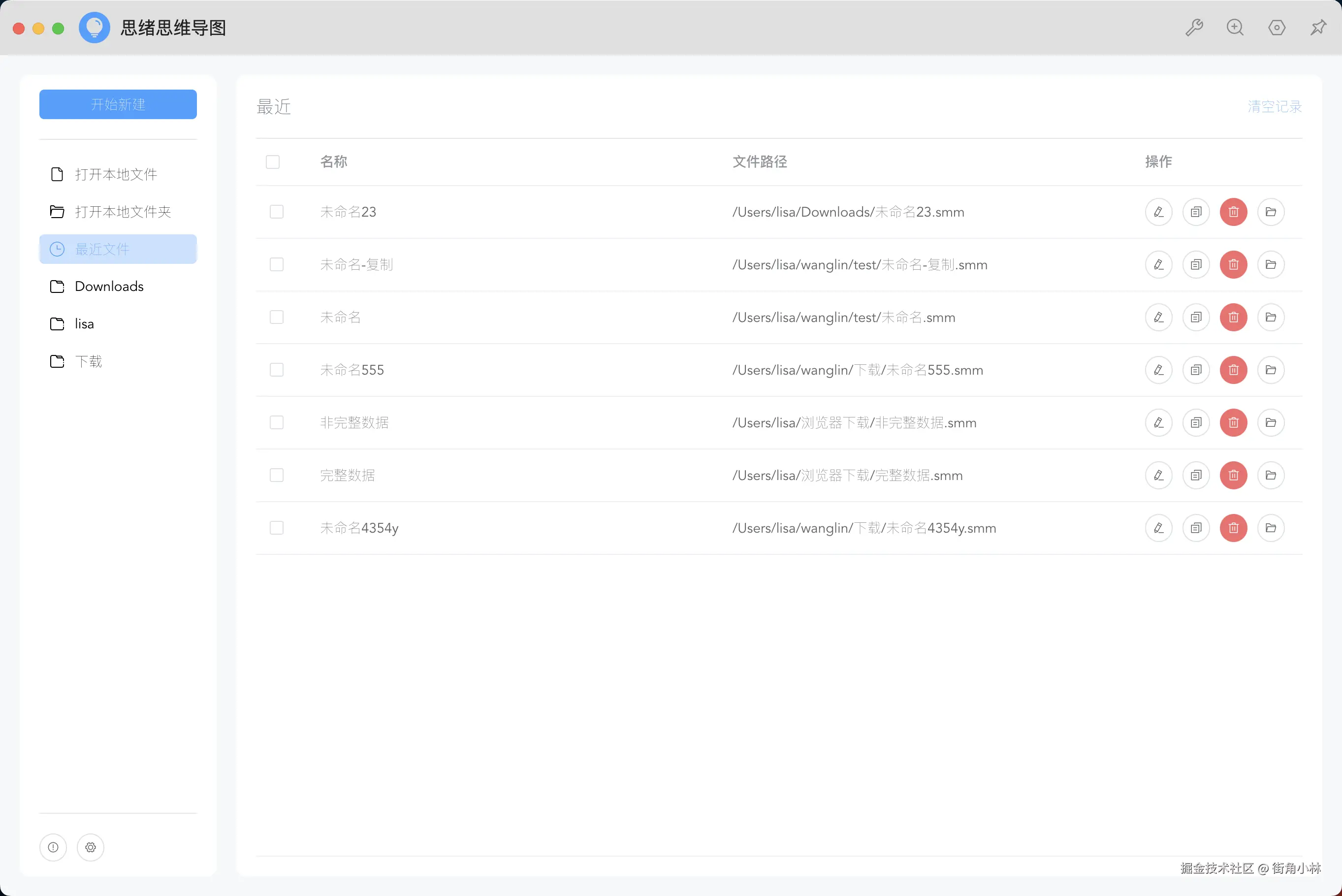Toggle the select-all checkbox in table header
The width and height of the screenshot is (1342, 896).
pos(273,161)
